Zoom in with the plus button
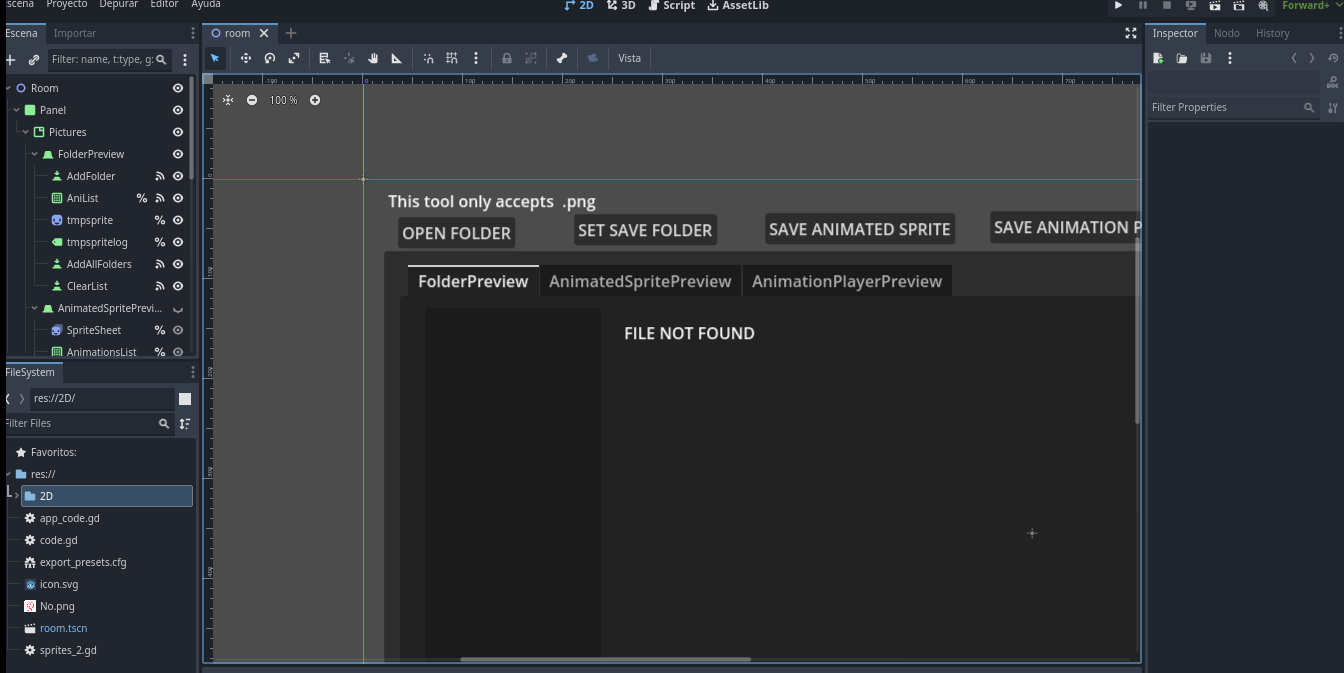The height and width of the screenshot is (673, 1344). tap(315, 100)
